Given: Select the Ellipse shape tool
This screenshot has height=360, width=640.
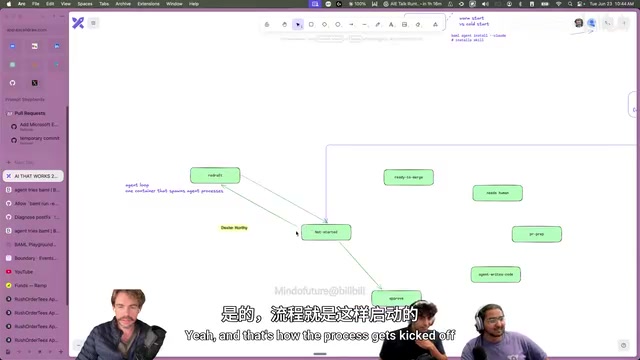Looking at the screenshot, I should (x=338, y=24).
